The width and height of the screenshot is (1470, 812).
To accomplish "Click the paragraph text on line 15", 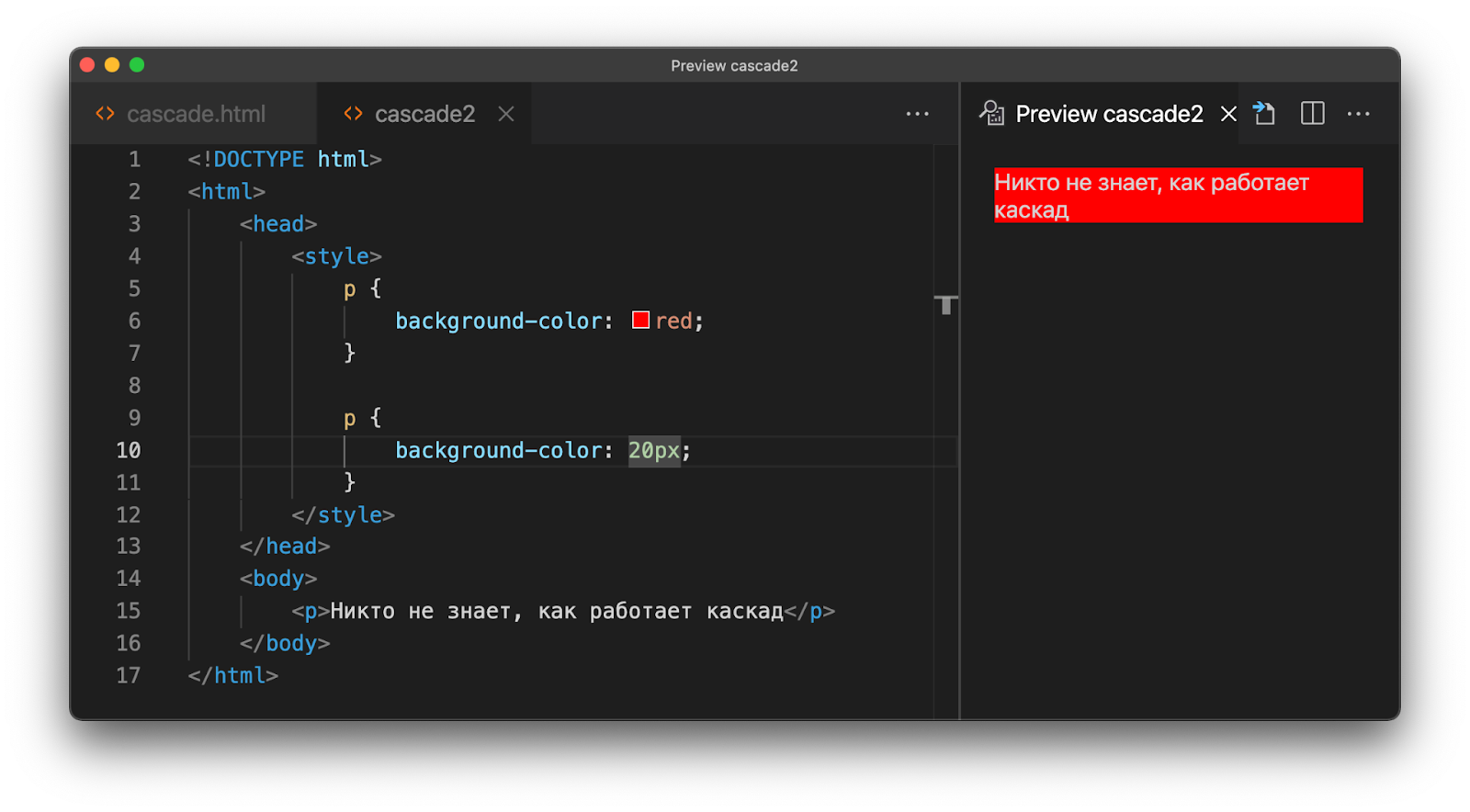I will [557, 611].
